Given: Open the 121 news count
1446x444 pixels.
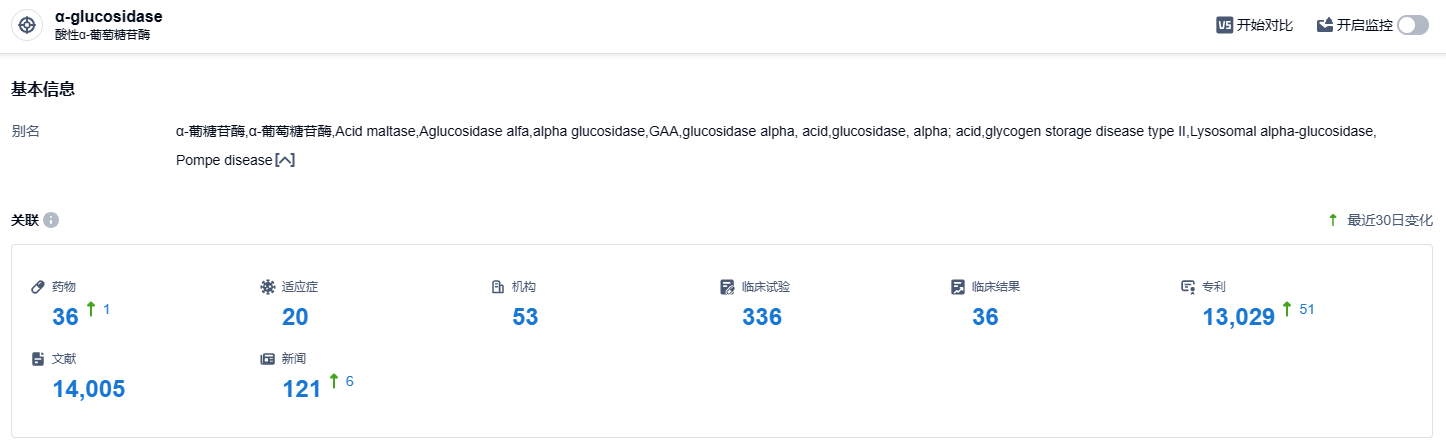Looking at the screenshot, I should pyautogui.click(x=301, y=389).
